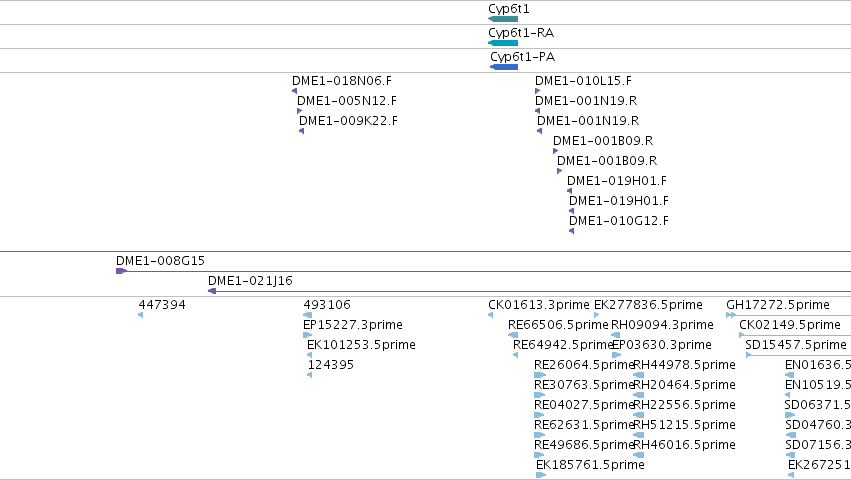Select feature 124395

(x=331, y=365)
